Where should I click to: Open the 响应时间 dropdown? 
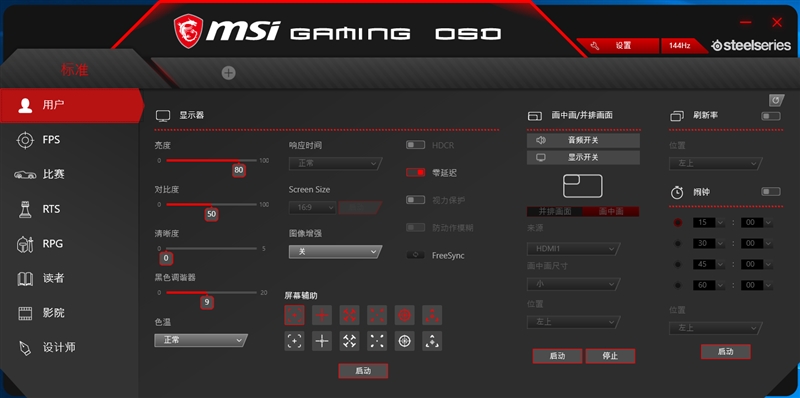coord(335,164)
